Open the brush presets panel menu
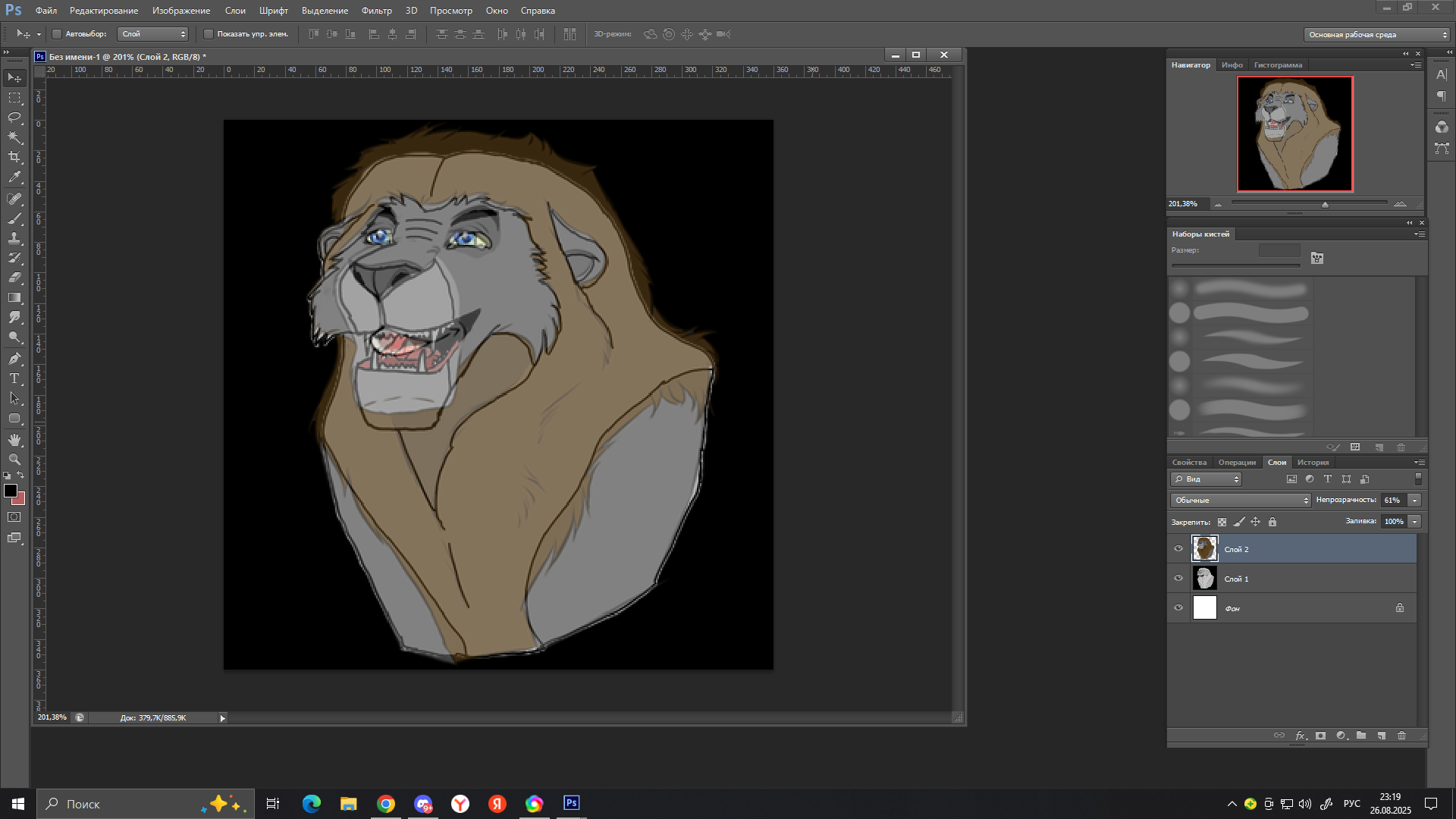The image size is (1456, 819). click(x=1419, y=234)
